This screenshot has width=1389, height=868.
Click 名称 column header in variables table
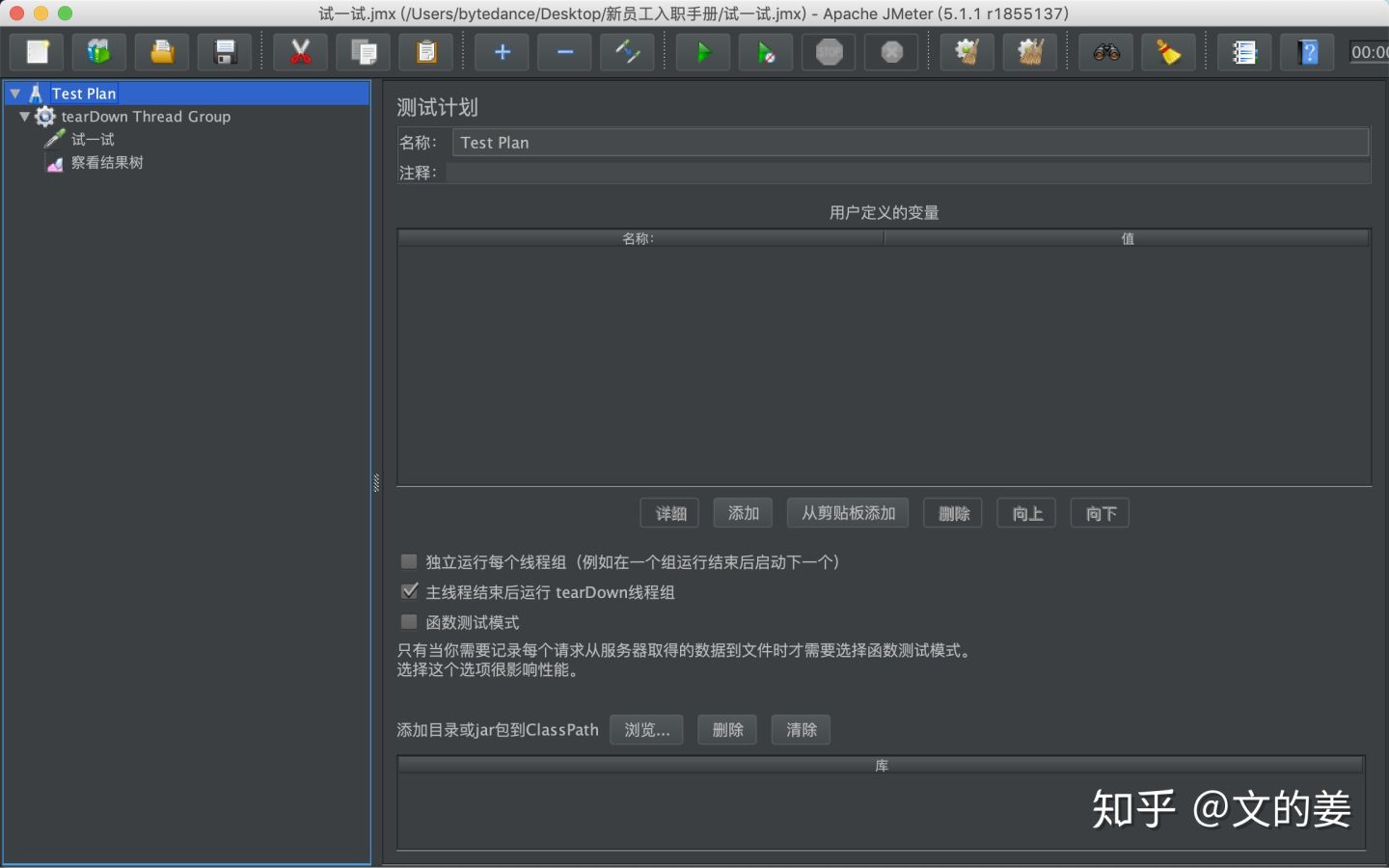point(640,238)
